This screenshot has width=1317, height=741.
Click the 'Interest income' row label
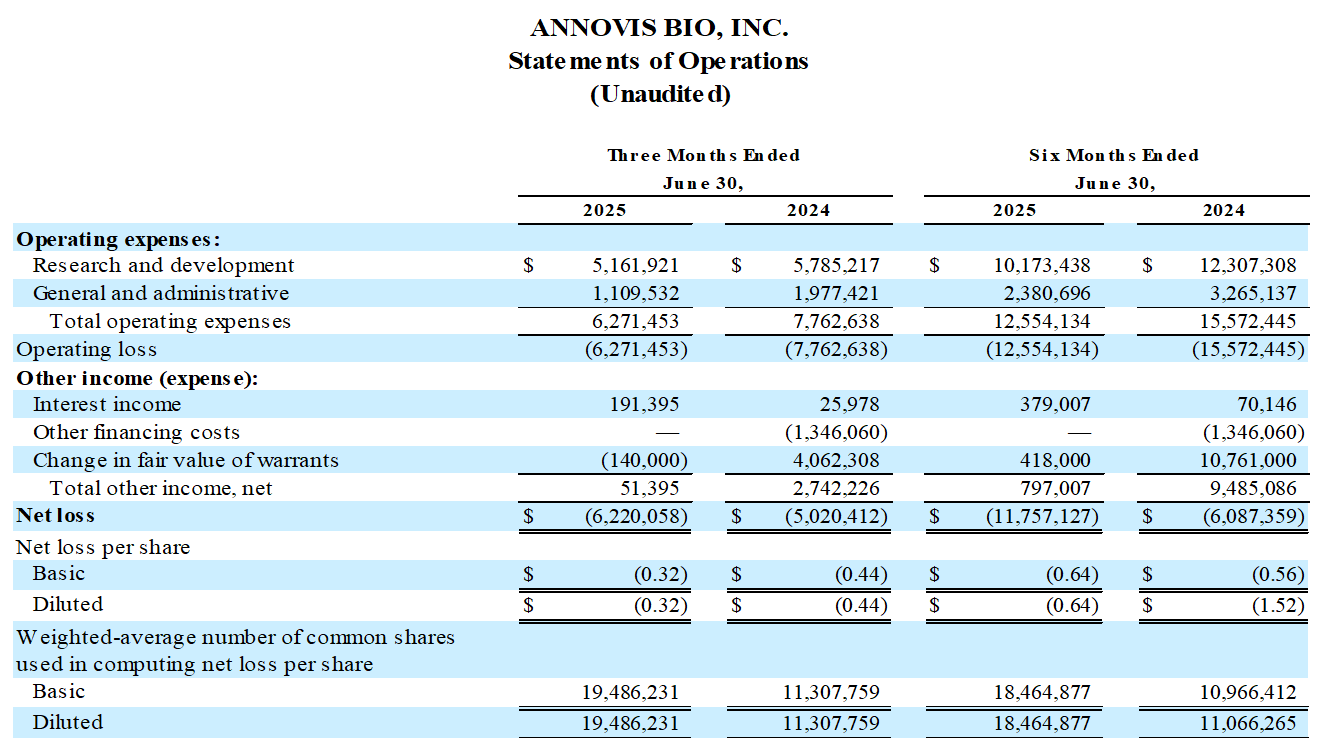click(x=107, y=404)
